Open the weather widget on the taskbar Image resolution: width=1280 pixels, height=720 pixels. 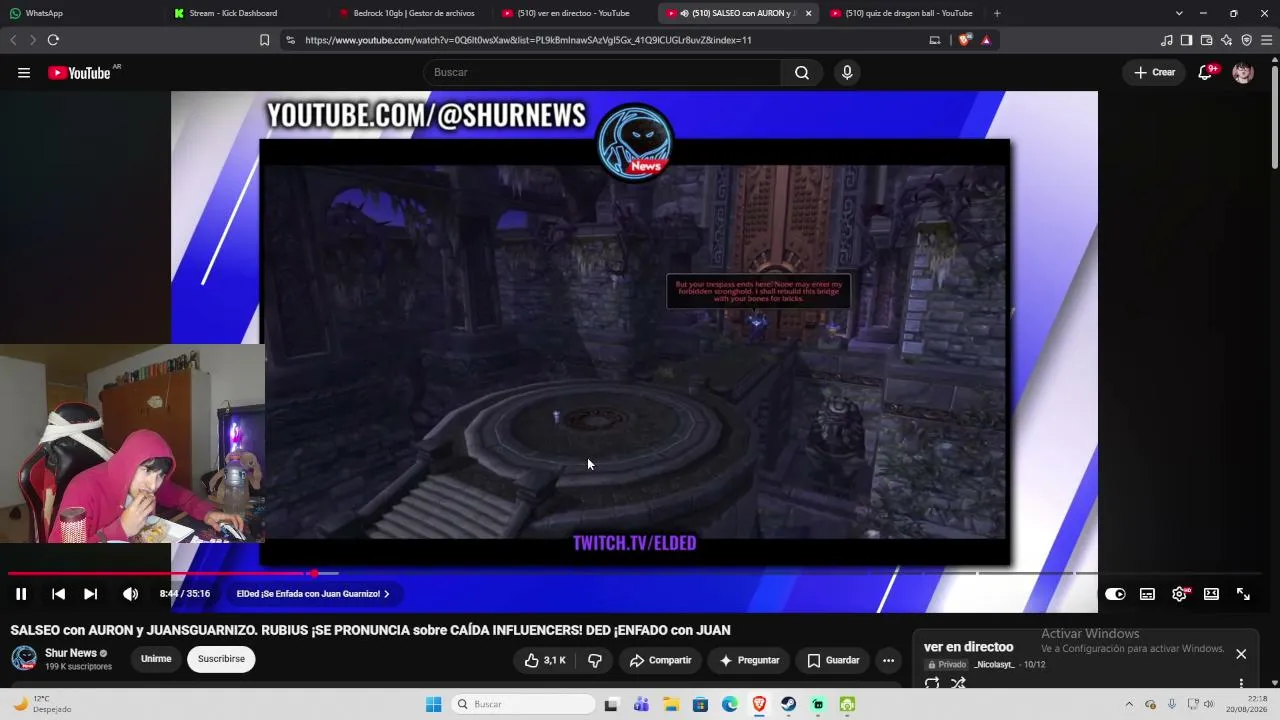pyautogui.click(x=42, y=704)
